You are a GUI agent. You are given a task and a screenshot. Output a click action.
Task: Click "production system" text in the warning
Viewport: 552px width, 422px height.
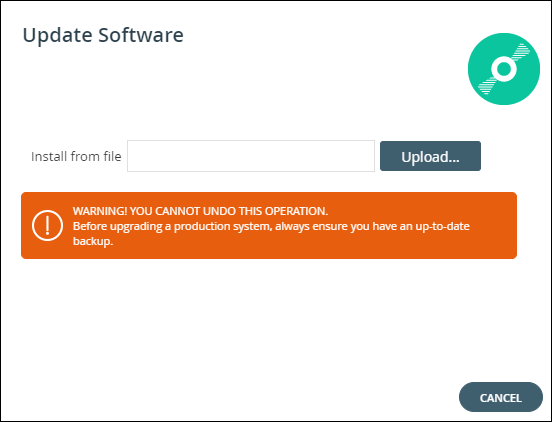(x=223, y=226)
